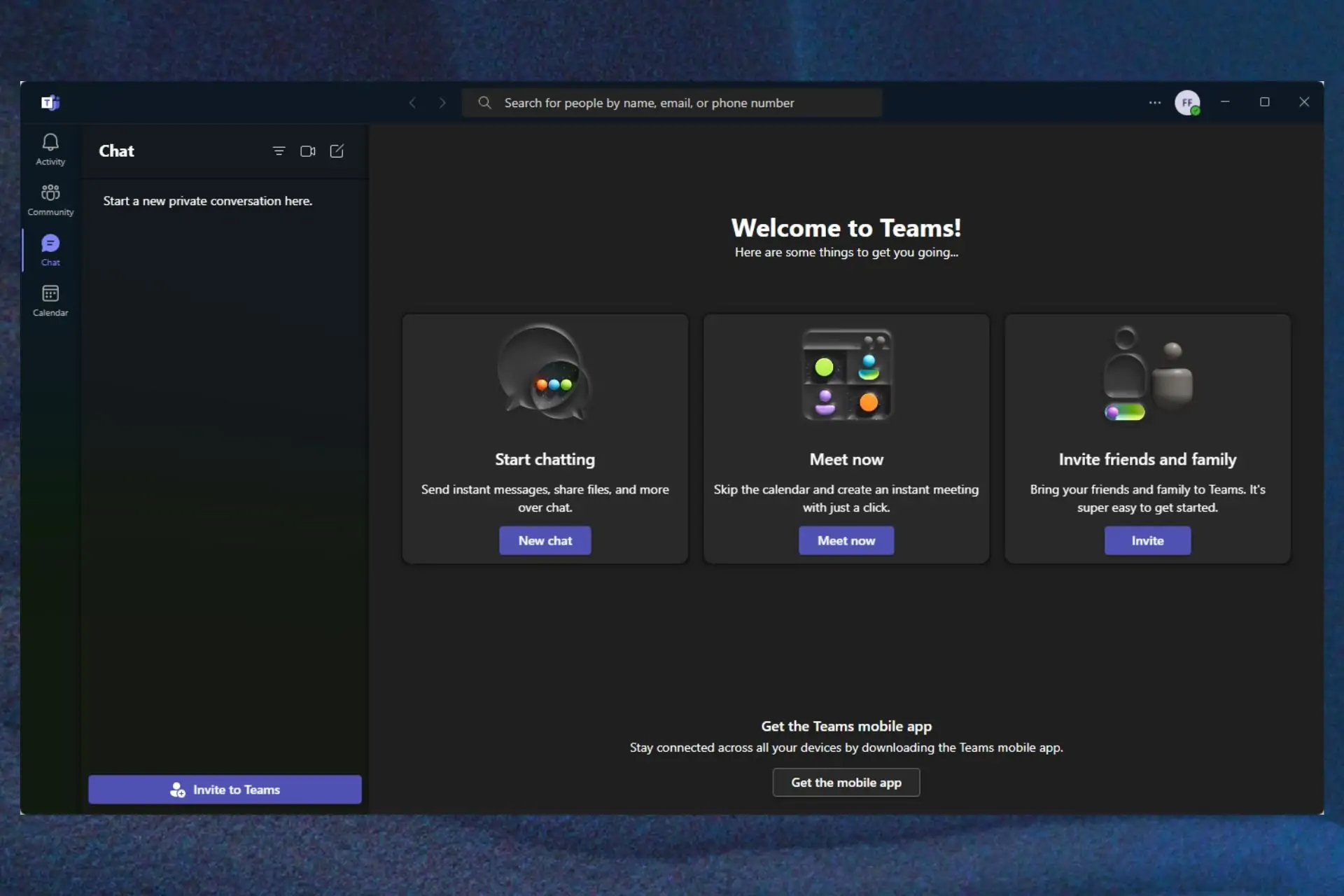Click the search magnifier icon
This screenshot has width=1344, height=896.
tap(484, 103)
